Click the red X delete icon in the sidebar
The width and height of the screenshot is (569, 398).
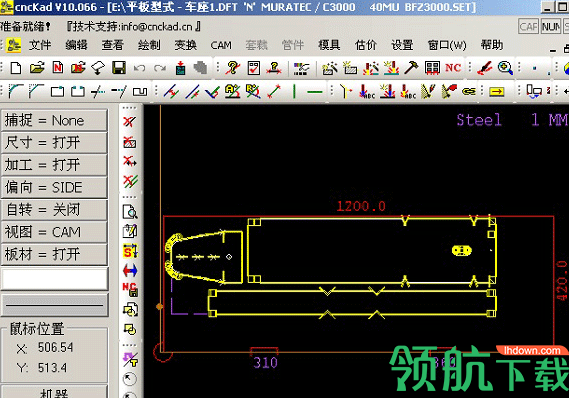coord(130,122)
